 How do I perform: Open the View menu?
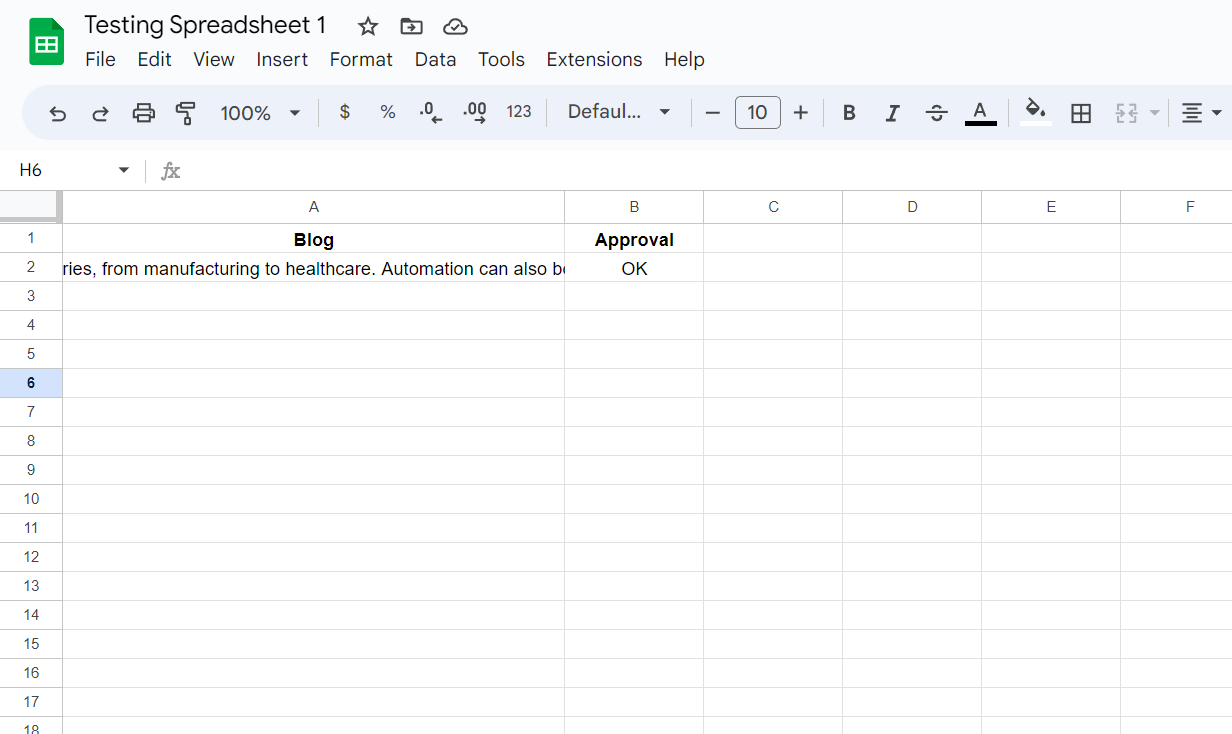214,60
